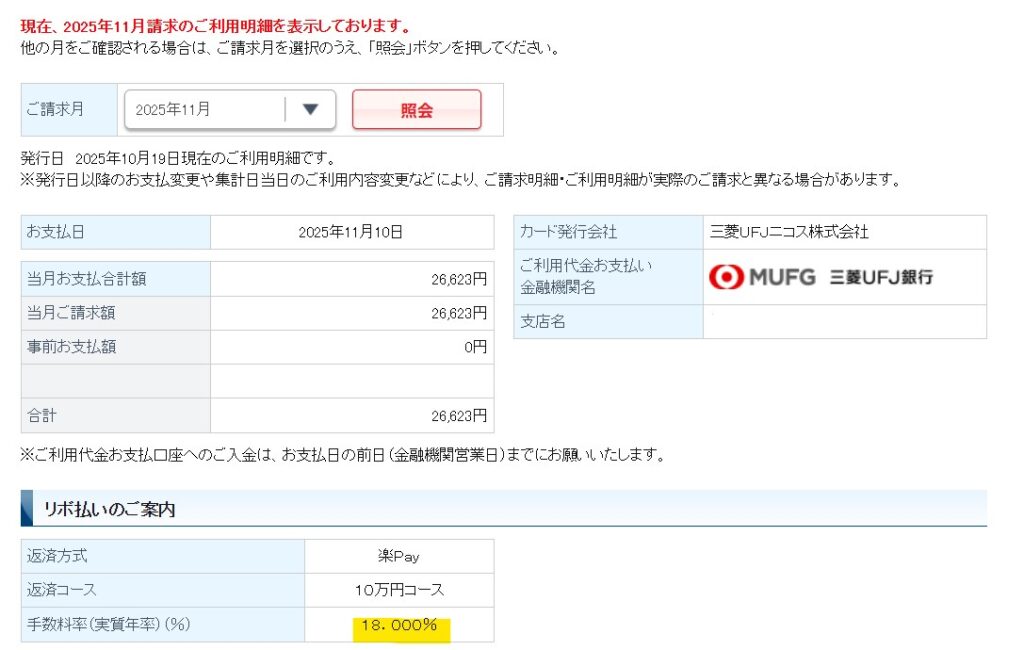Click the 2025年11月10日 payment date value
This screenshot has width=1024, height=650.
pos(351,232)
